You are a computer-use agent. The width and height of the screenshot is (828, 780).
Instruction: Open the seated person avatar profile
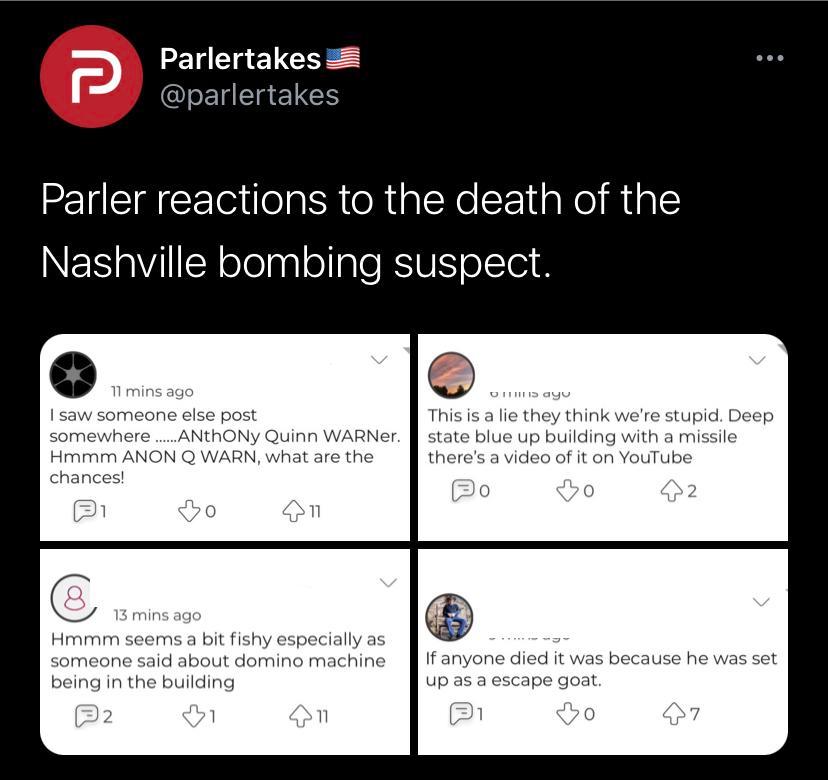[x=449, y=617]
